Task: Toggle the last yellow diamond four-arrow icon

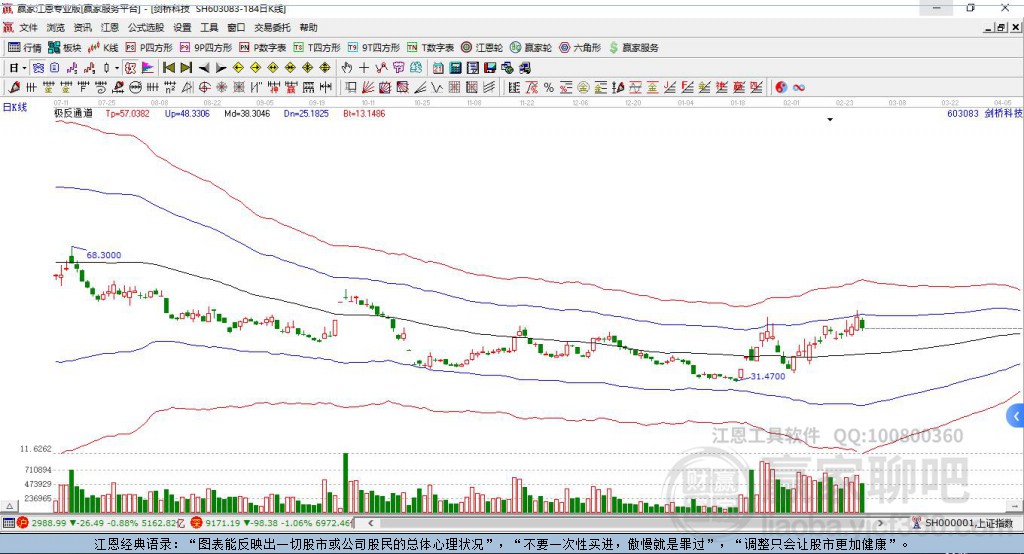Action: click(x=325, y=68)
